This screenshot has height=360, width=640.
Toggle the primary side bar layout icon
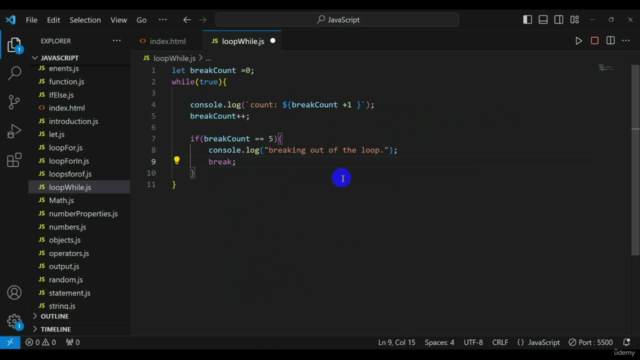(527, 20)
